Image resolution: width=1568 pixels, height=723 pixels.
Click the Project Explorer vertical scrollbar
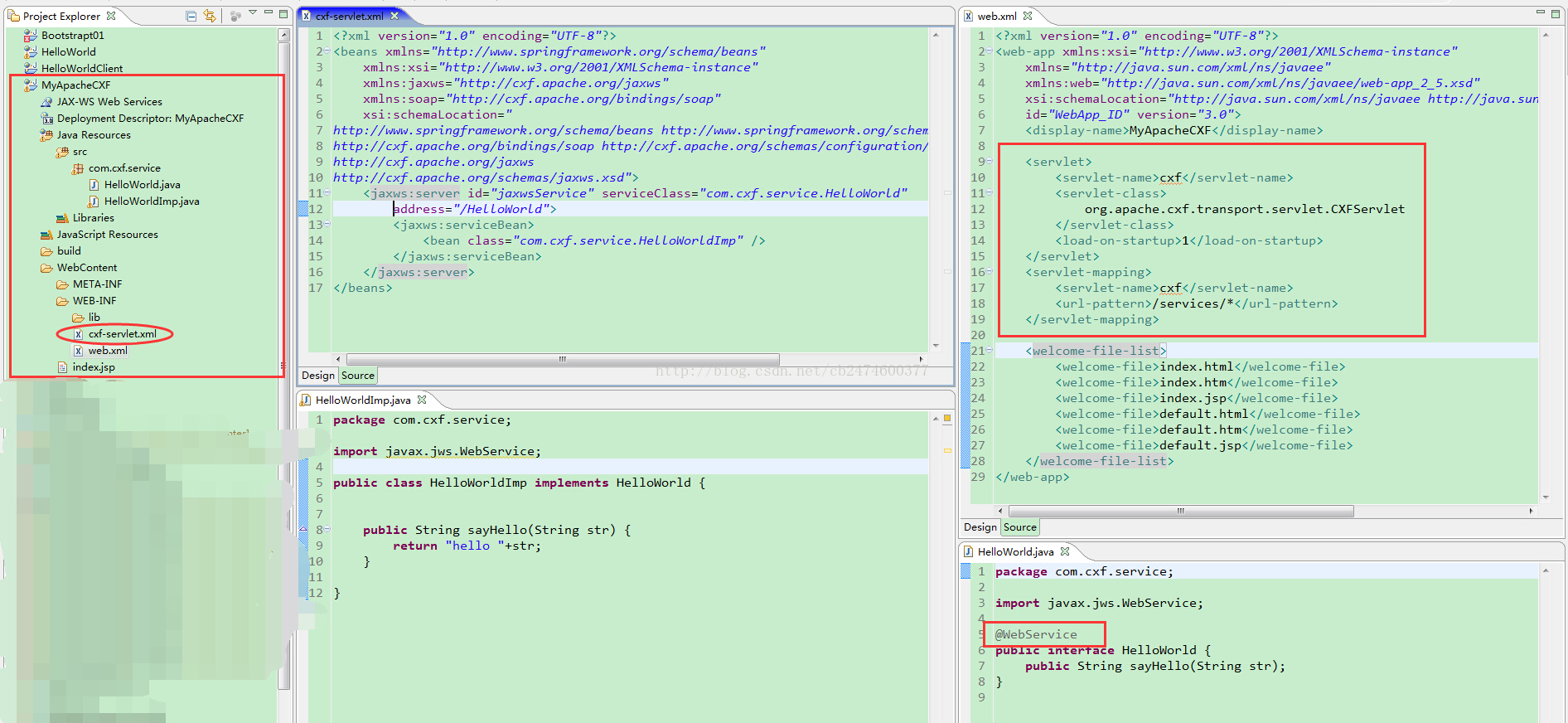pyautogui.click(x=283, y=365)
